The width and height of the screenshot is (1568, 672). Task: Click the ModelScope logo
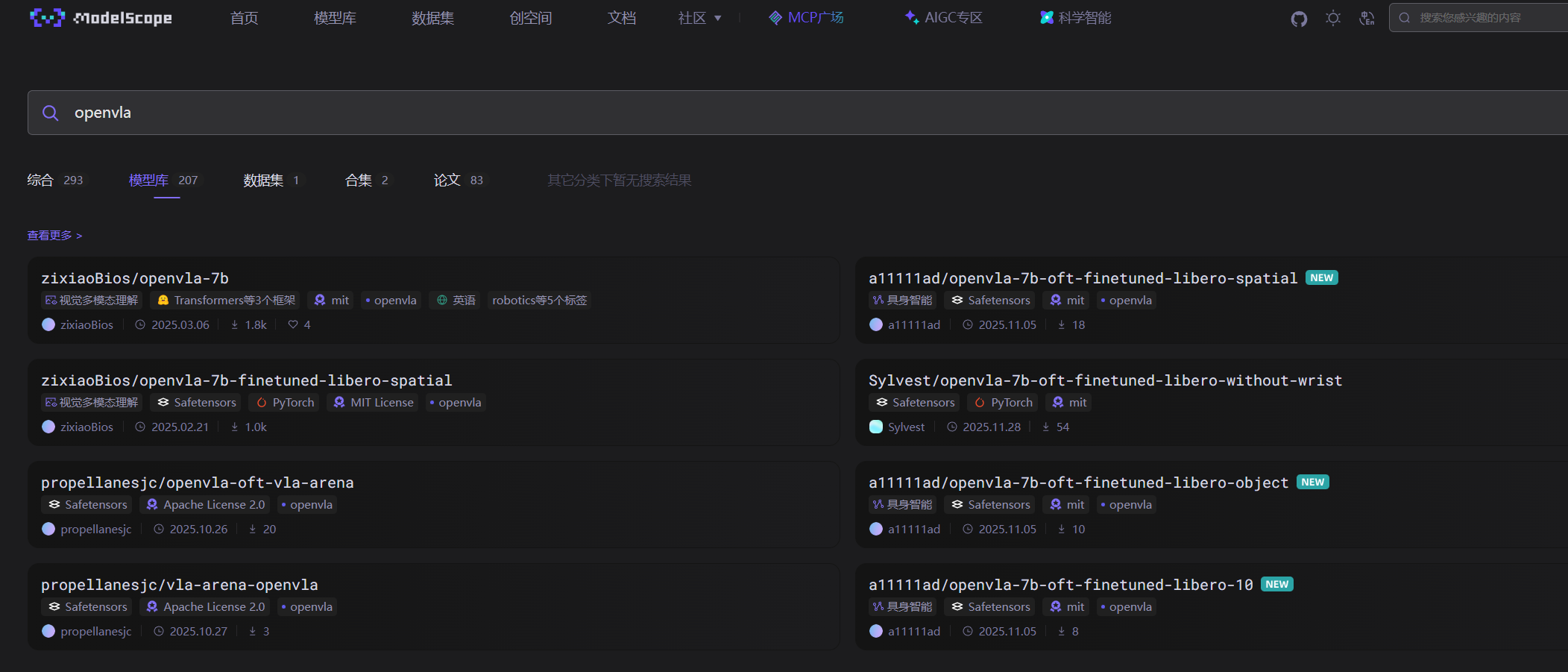pos(101,18)
